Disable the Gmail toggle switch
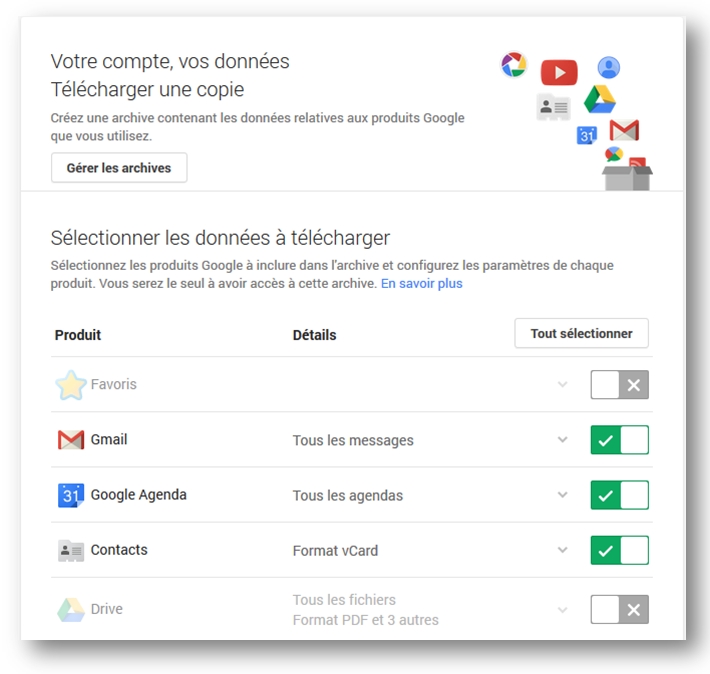710x674 pixels. click(619, 440)
